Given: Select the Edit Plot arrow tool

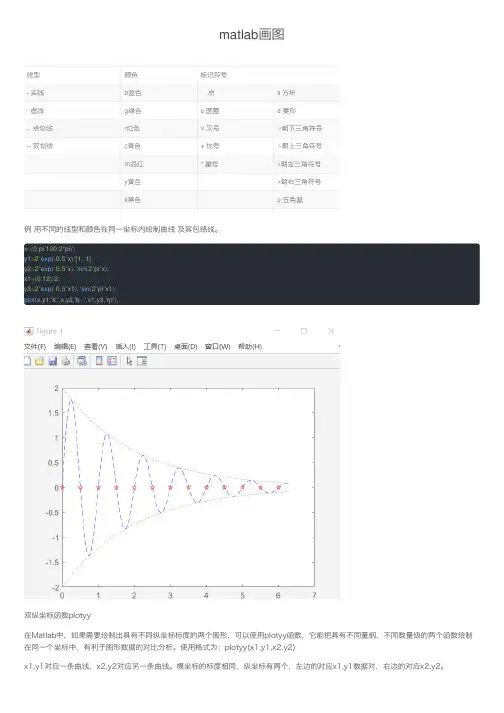Looking at the screenshot, I should pyautogui.click(x=129, y=361).
